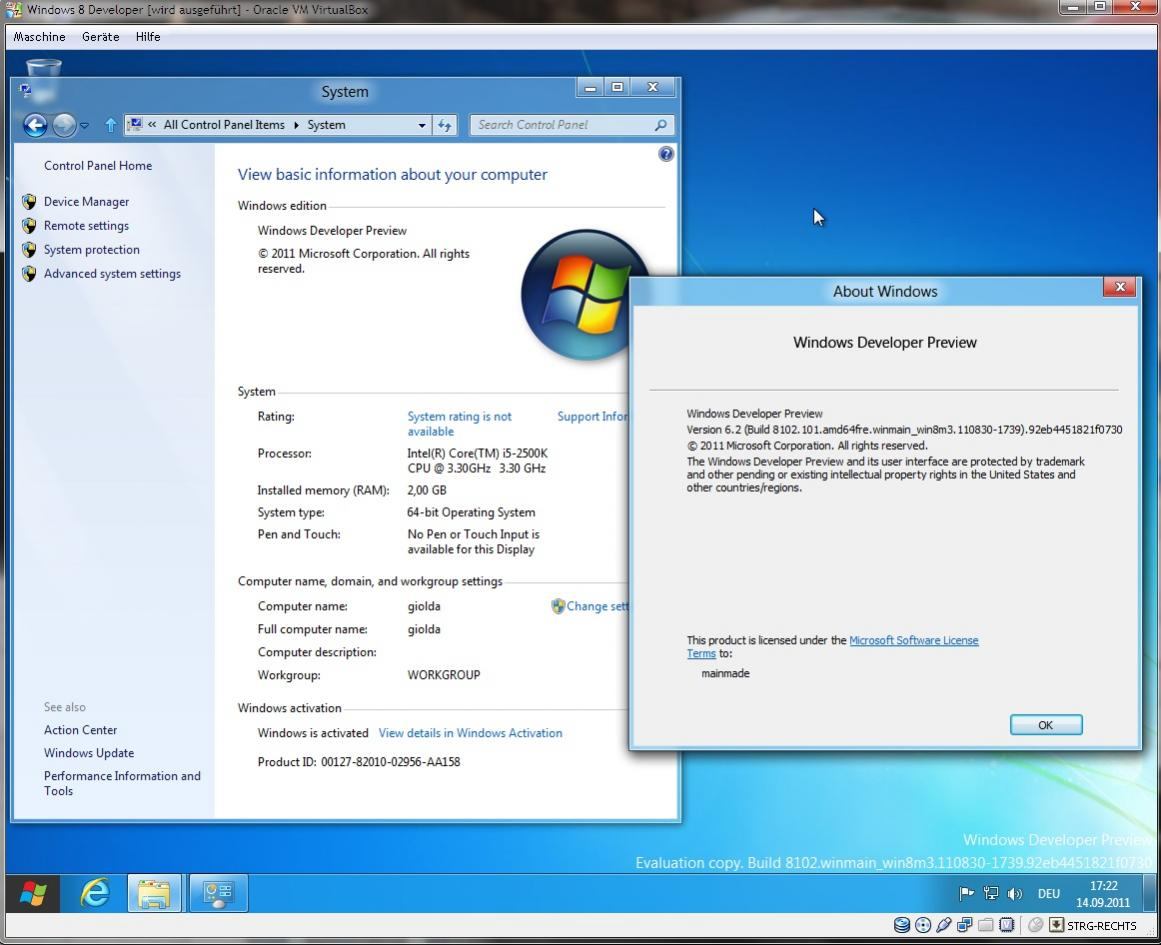Expand the address bar history dropdown

[421, 125]
